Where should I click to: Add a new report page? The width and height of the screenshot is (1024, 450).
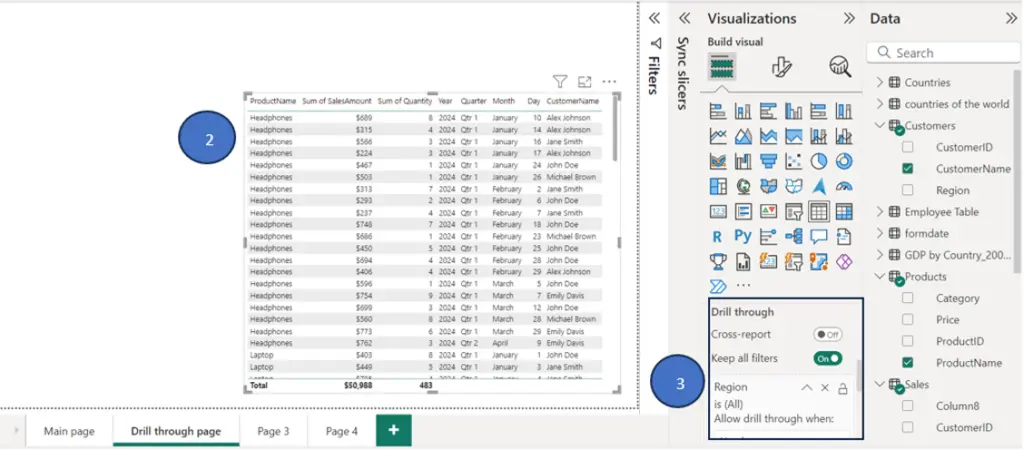tap(393, 430)
